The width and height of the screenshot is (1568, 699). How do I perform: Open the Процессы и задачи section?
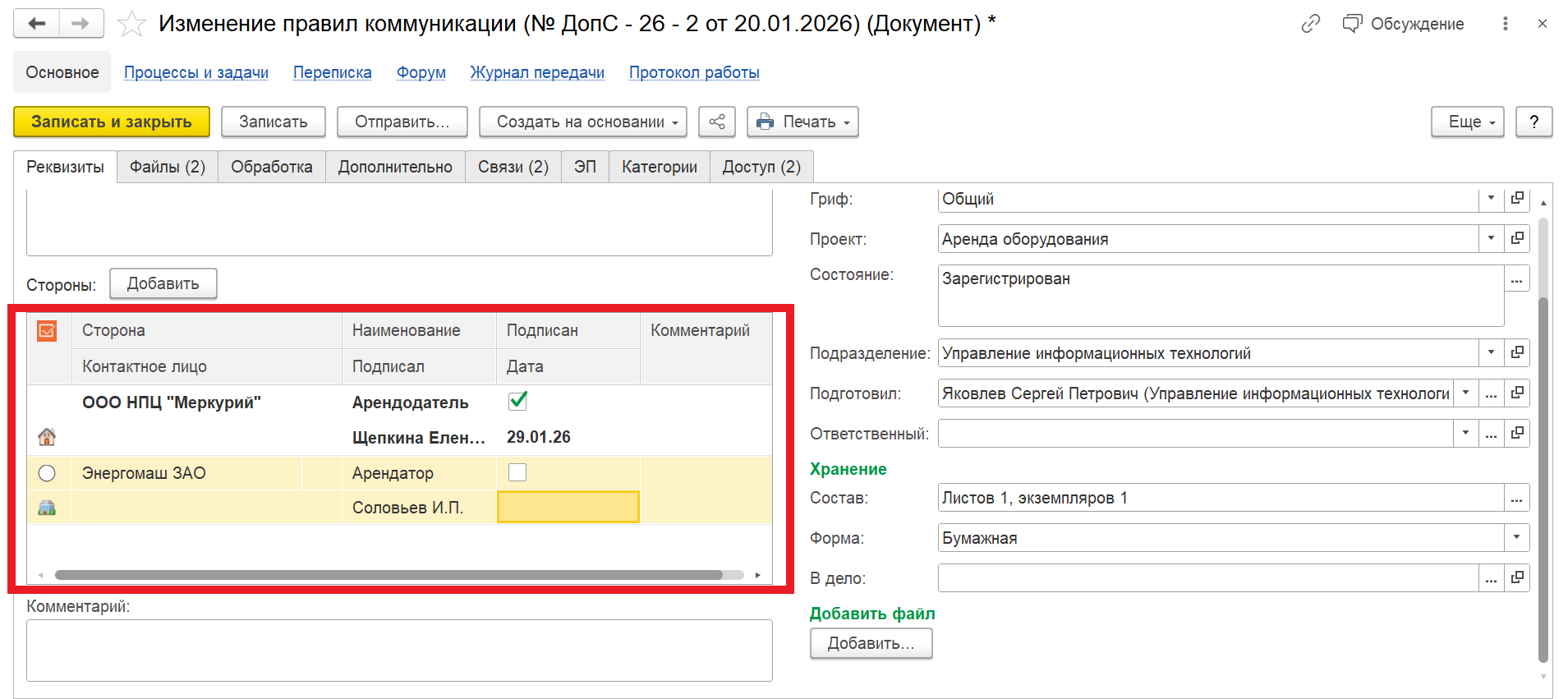tap(196, 72)
